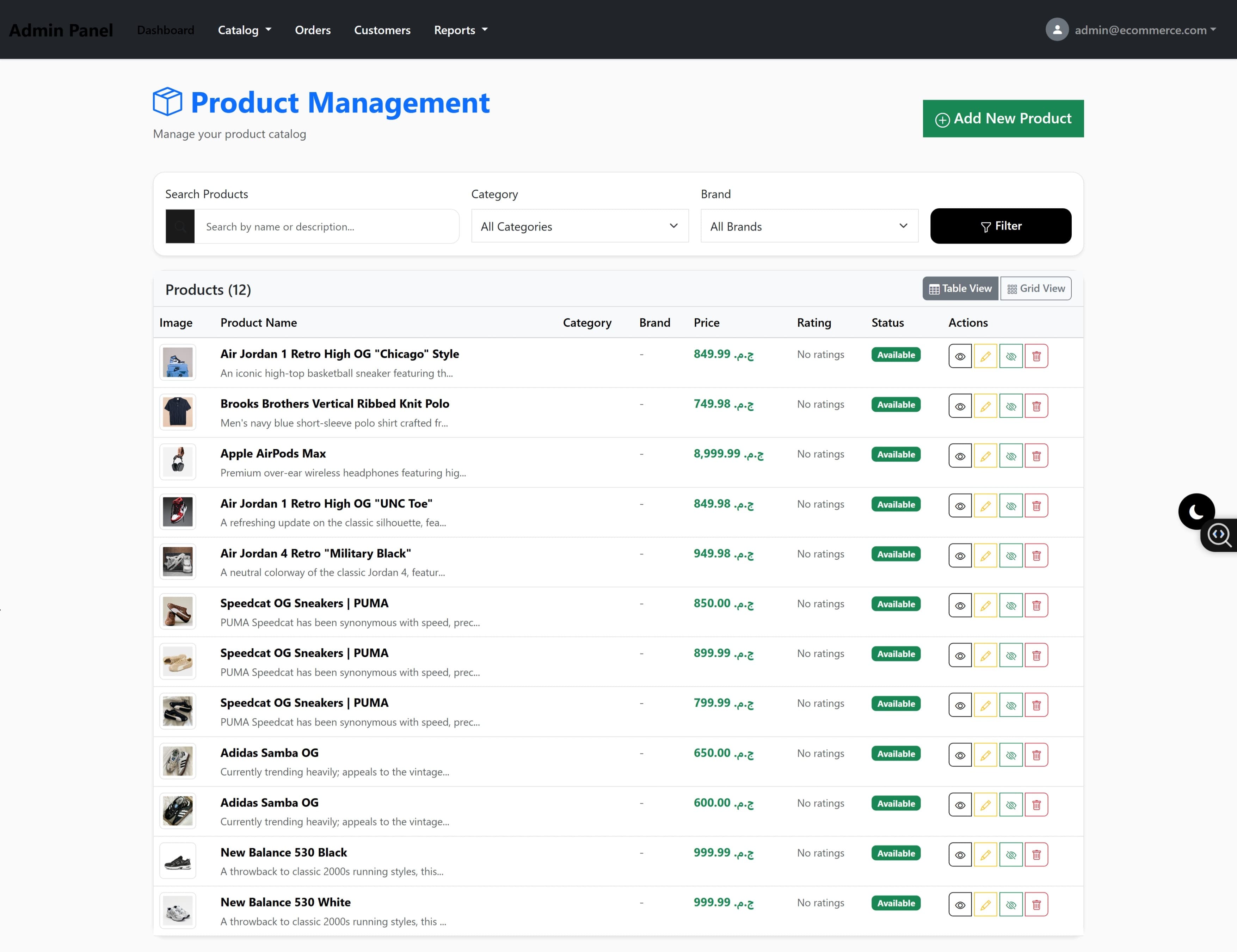Open the Customers page

coord(382,30)
